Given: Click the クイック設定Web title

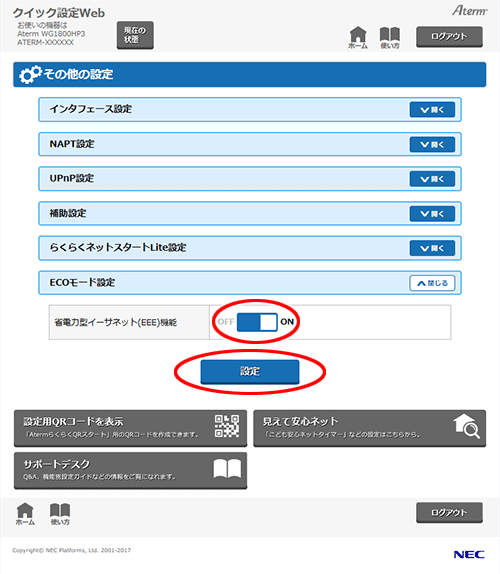Looking at the screenshot, I should click(x=59, y=13).
